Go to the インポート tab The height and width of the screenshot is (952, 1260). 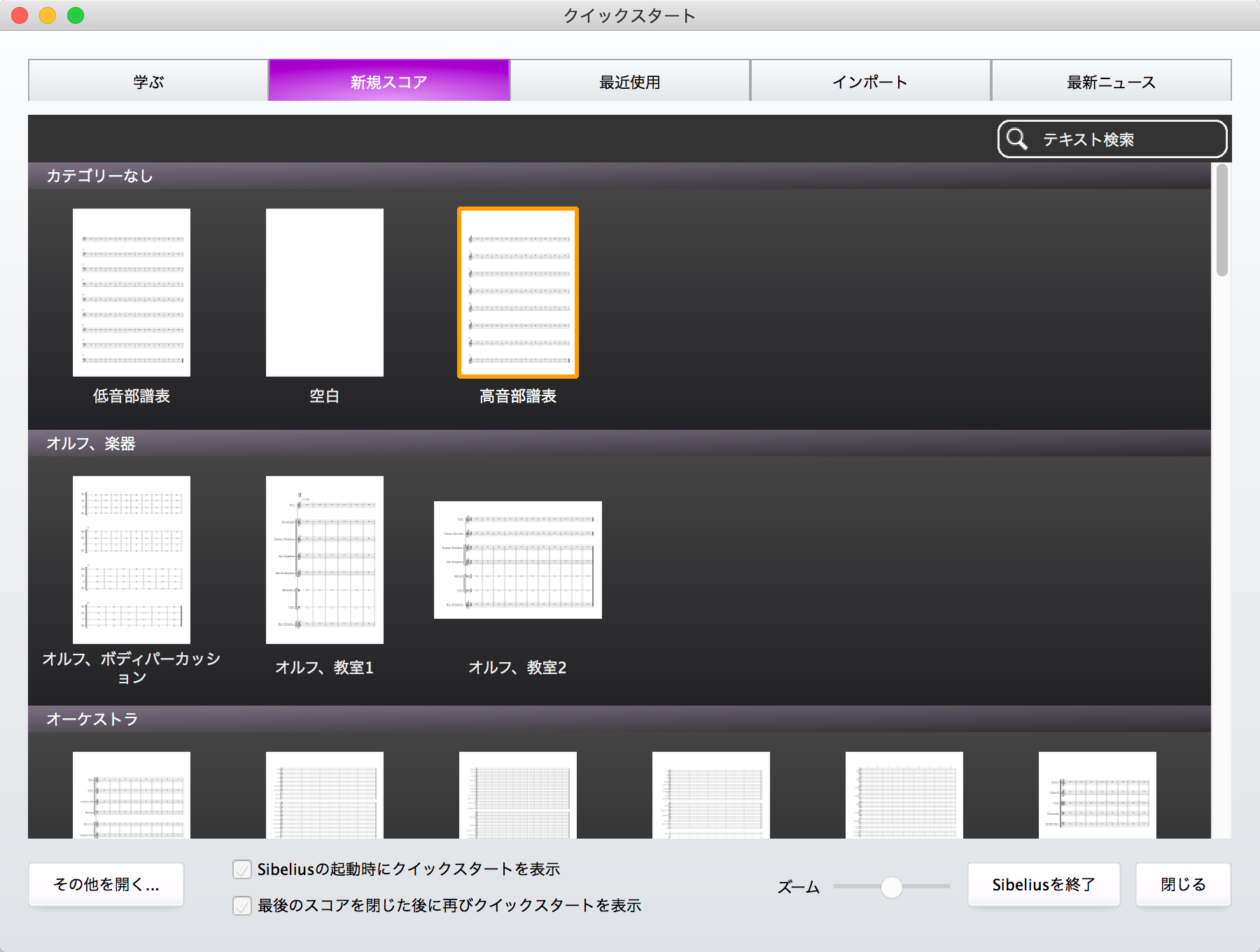870,80
